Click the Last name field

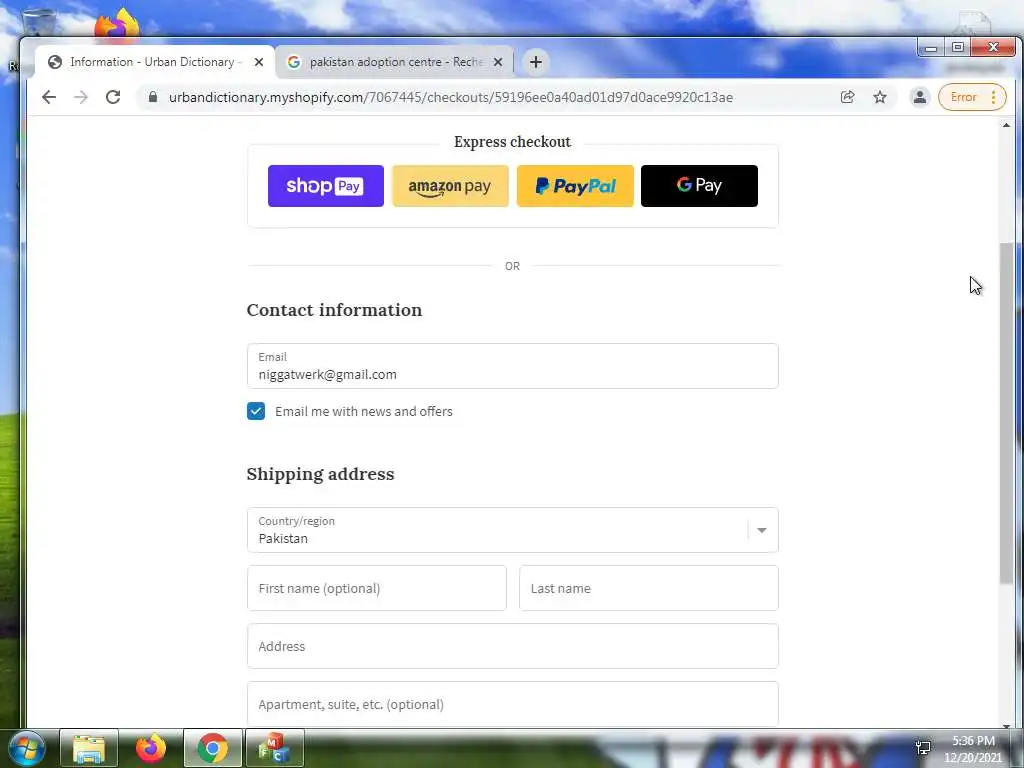648,588
